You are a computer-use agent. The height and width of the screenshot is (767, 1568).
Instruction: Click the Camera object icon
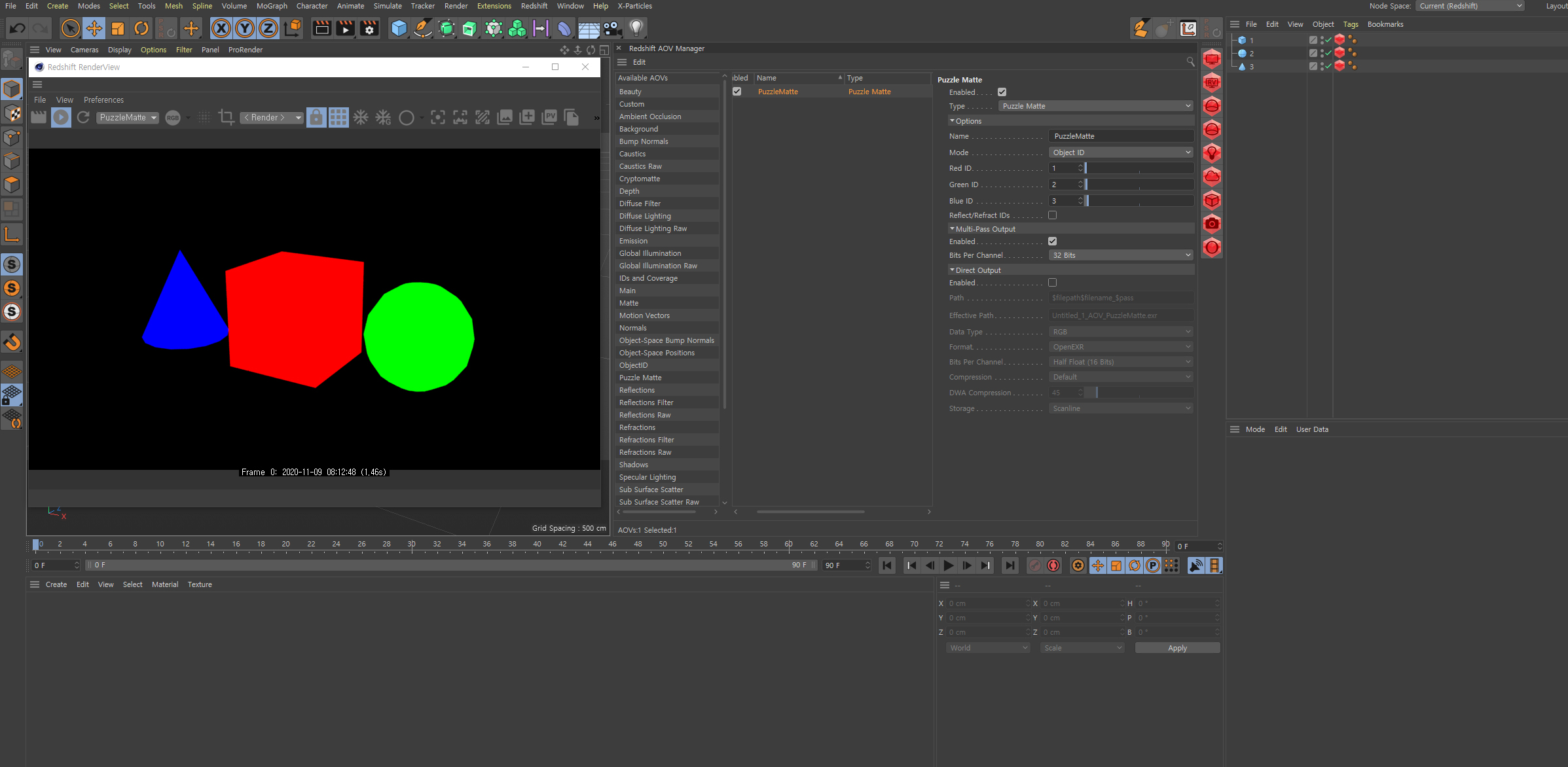612,28
